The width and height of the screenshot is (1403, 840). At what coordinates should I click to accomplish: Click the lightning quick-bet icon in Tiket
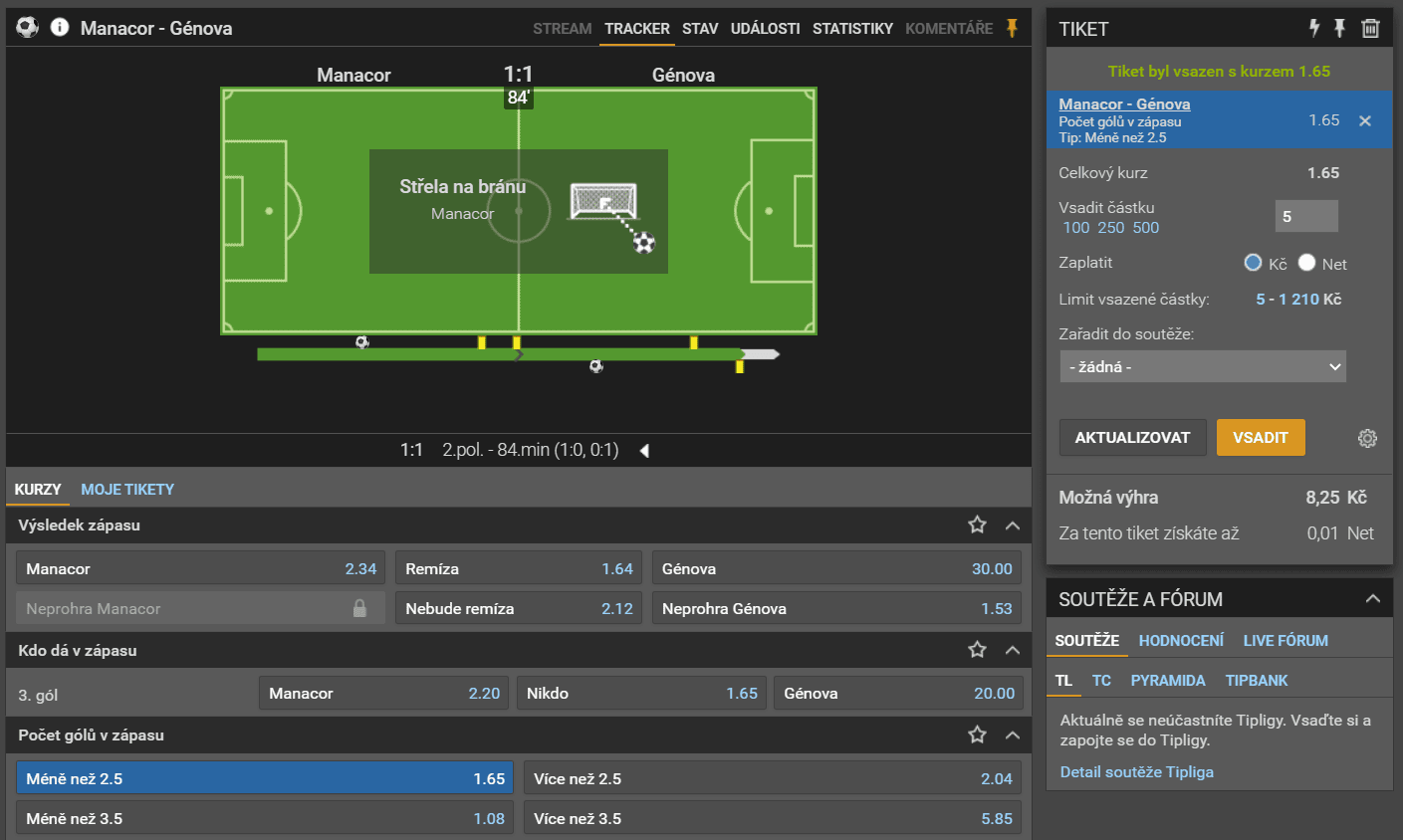click(x=1313, y=29)
